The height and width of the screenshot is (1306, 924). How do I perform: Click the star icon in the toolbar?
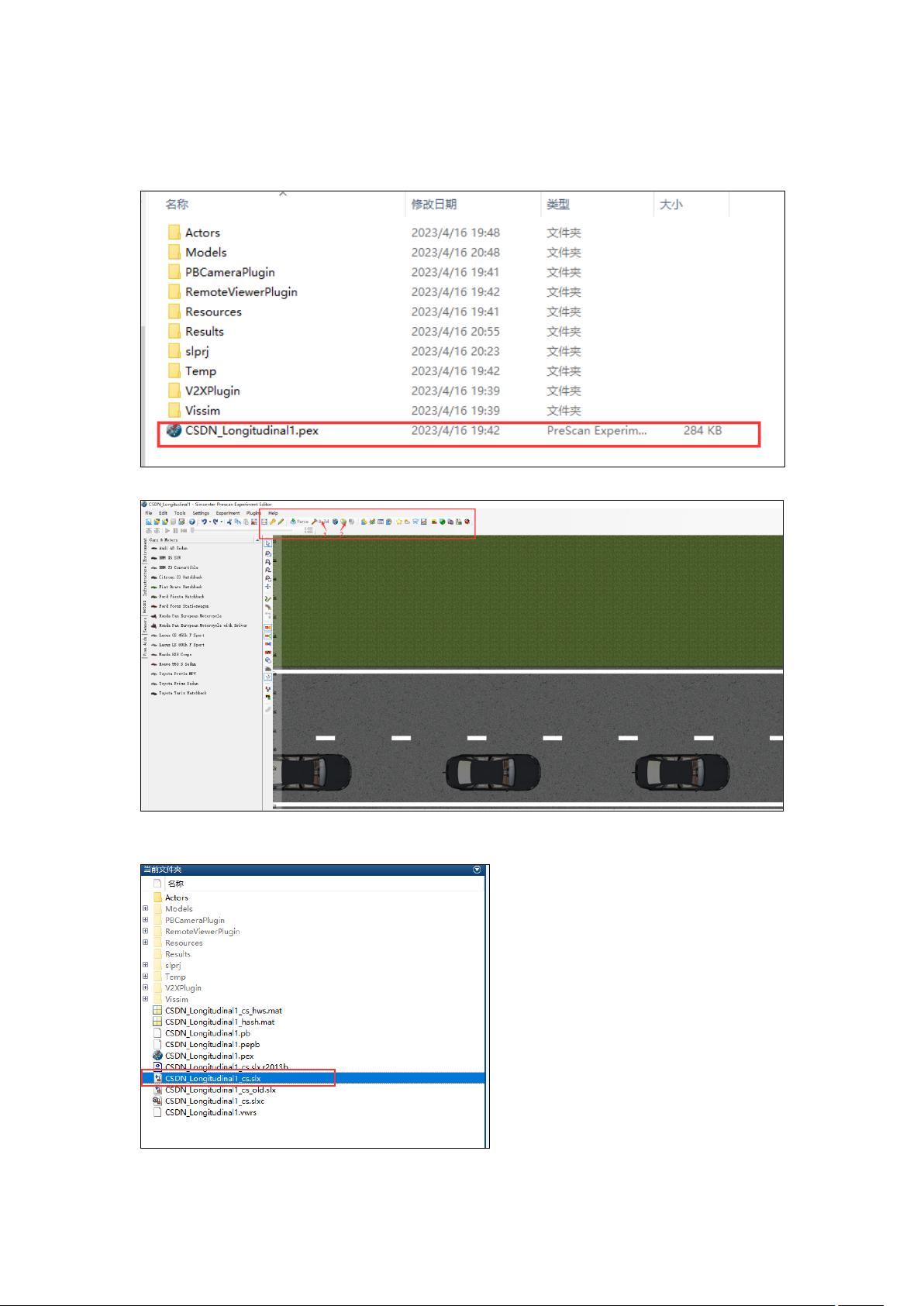pyautogui.click(x=398, y=522)
